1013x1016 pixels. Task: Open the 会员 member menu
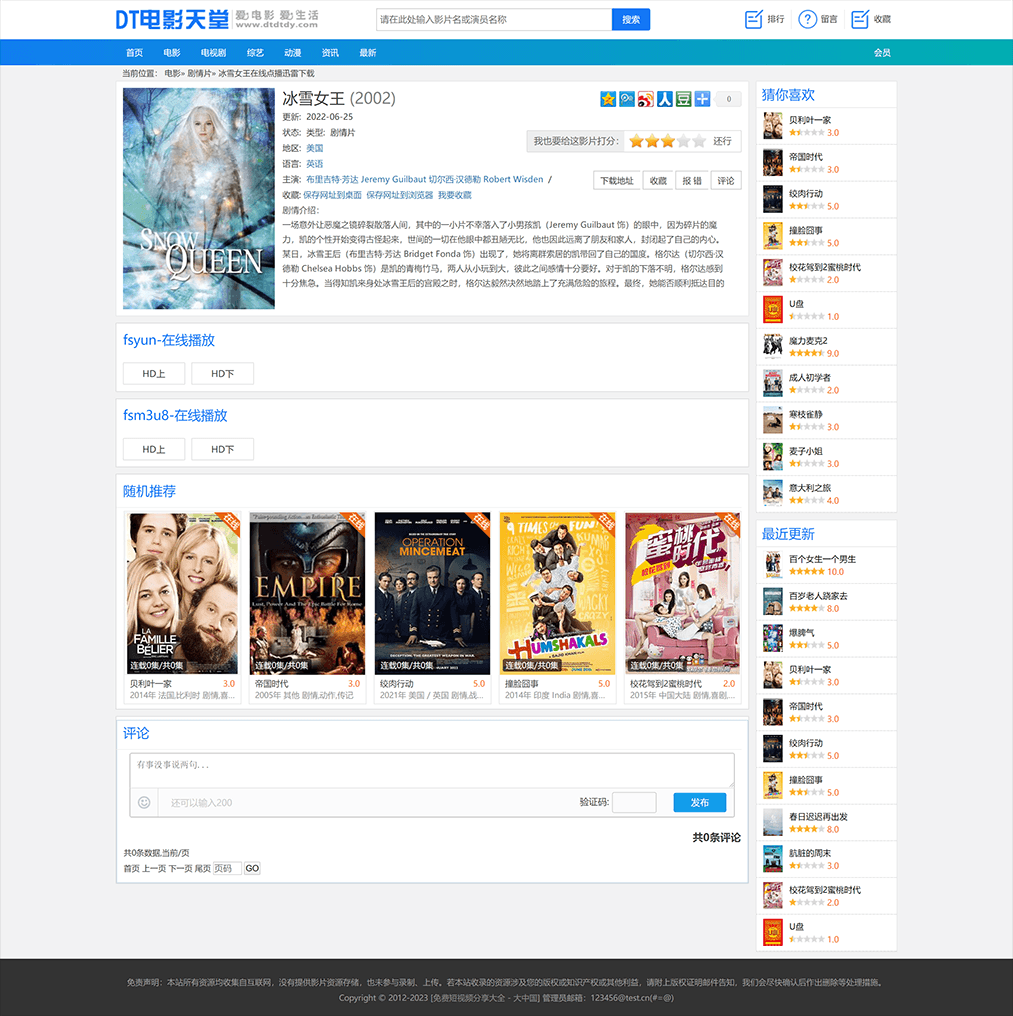[x=881, y=53]
